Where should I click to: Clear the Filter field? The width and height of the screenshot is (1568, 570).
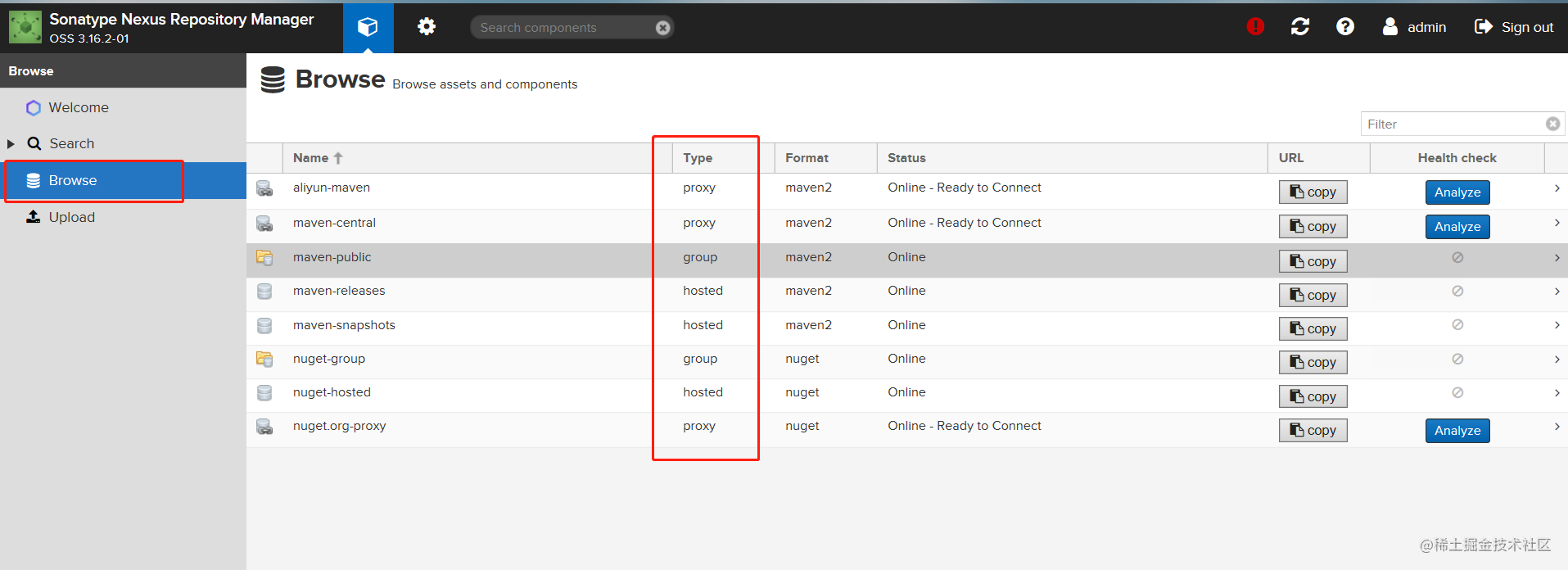click(1553, 124)
